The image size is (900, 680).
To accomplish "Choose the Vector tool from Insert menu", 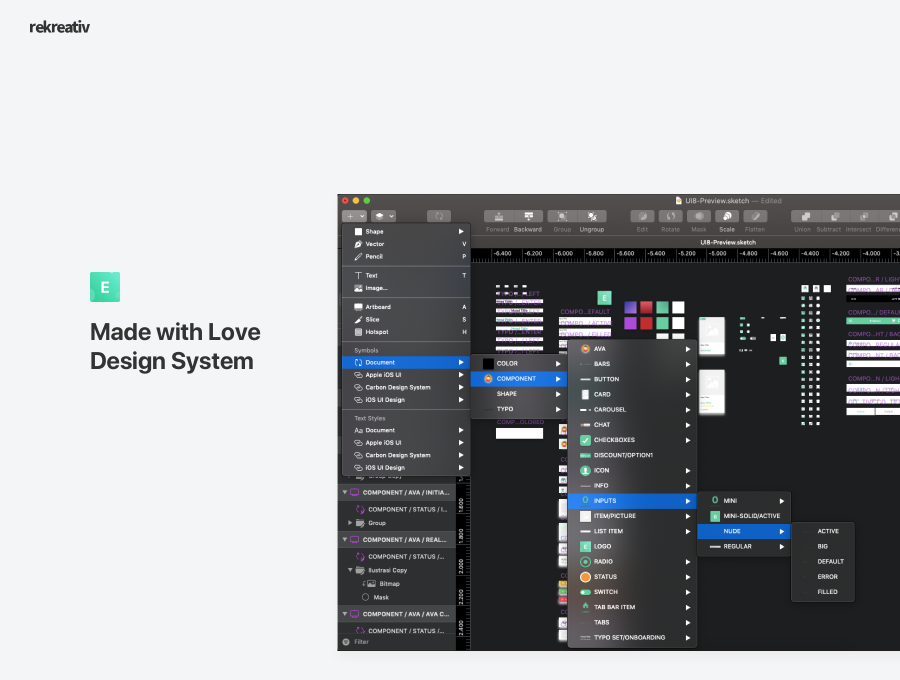I will pyautogui.click(x=374, y=244).
